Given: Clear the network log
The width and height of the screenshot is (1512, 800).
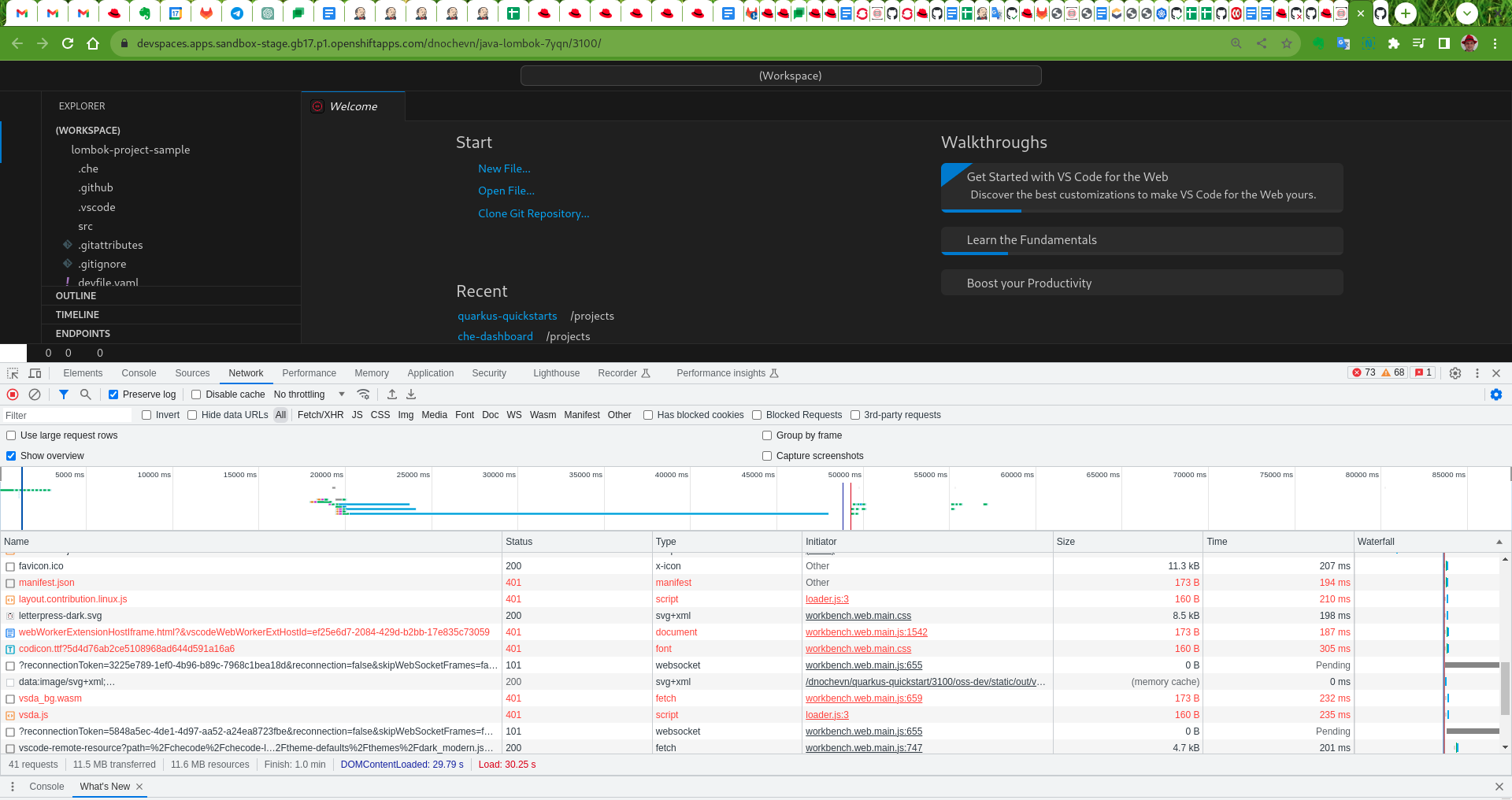Looking at the screenshot, I should point(35,394).
